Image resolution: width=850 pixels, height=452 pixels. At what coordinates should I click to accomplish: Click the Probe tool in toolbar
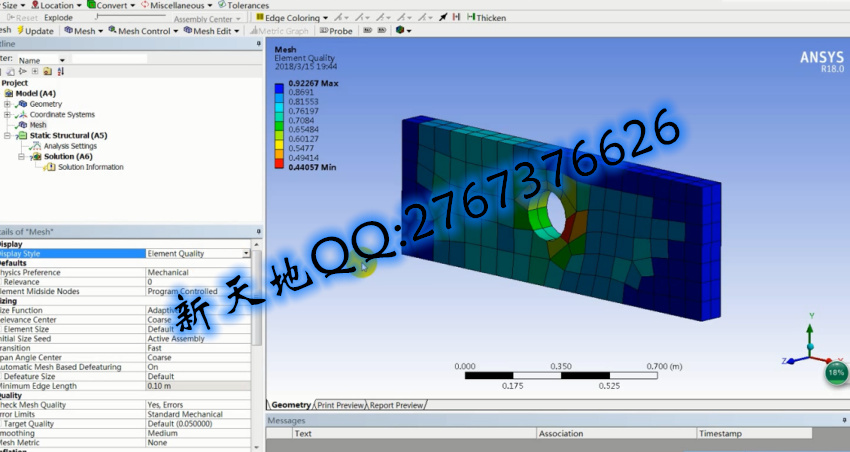tap(334, 31)
